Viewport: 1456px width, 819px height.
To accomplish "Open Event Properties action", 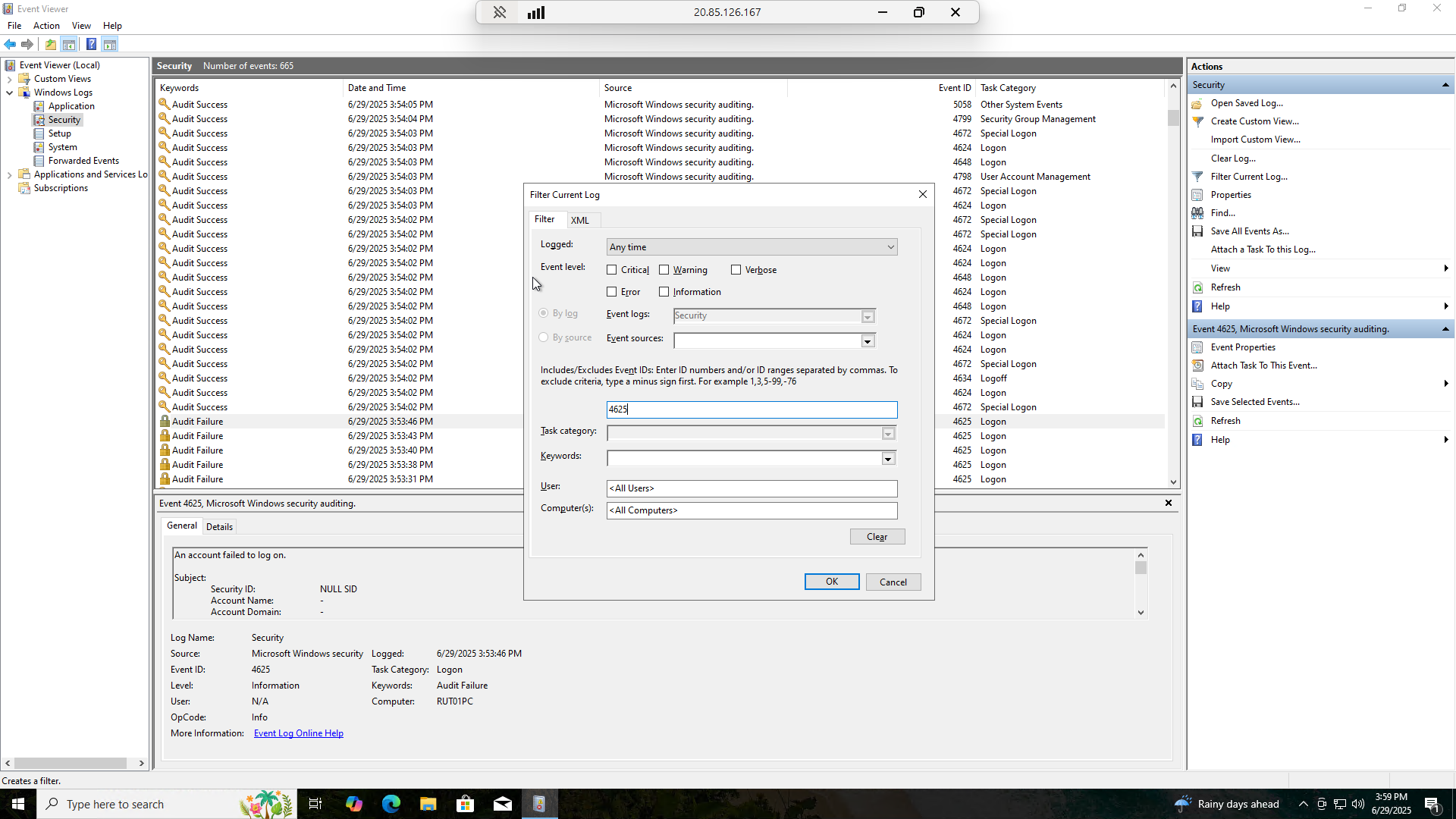I will tap(1243, 347).
